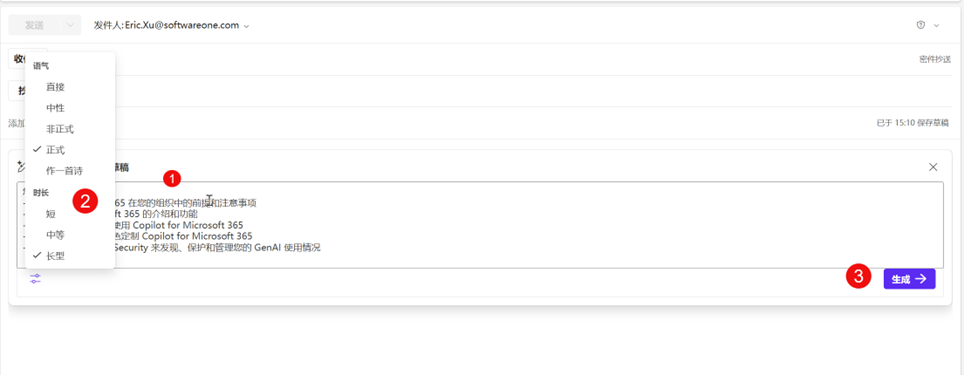Open the 发件人 sender address dropdown
The width and height of the screenshot is (964, 375).
coord(172,25)
